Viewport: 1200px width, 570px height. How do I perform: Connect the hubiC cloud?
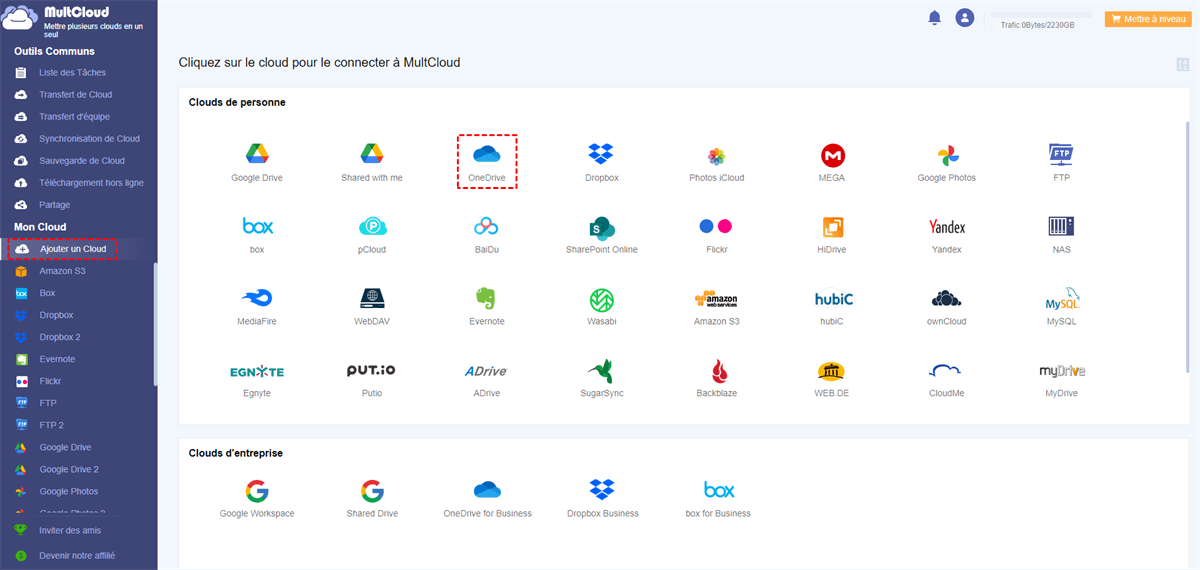point(832,307)
